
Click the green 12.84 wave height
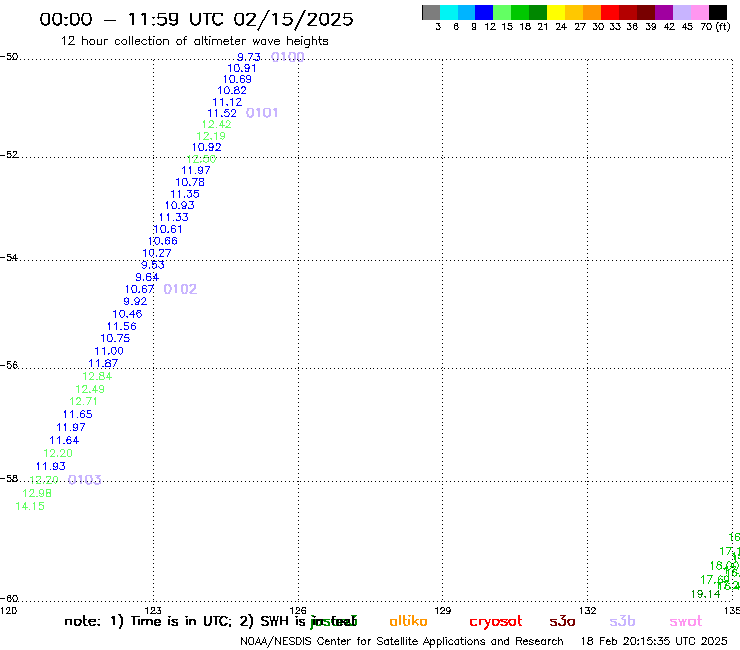pos(97,376)
